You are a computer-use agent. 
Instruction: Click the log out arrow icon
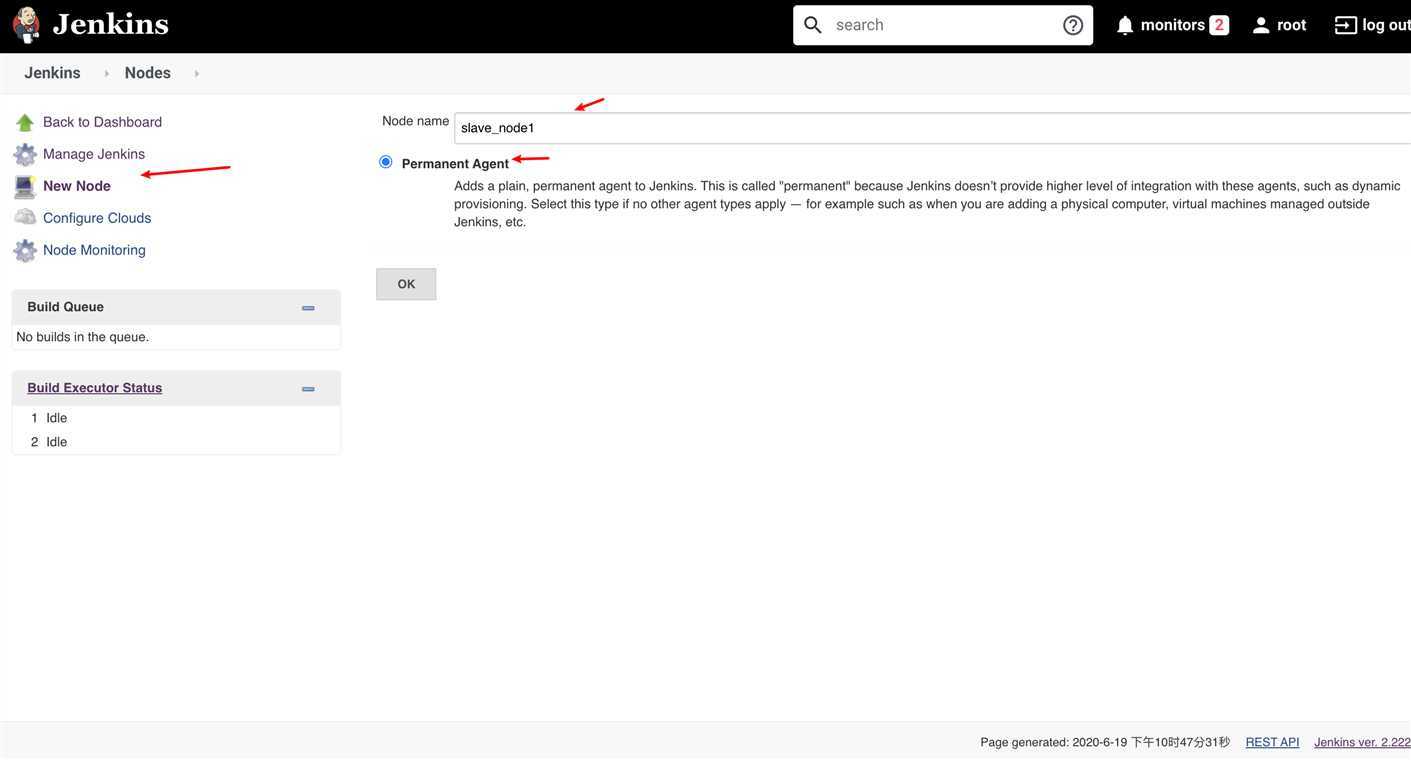tap(1346, 25)
